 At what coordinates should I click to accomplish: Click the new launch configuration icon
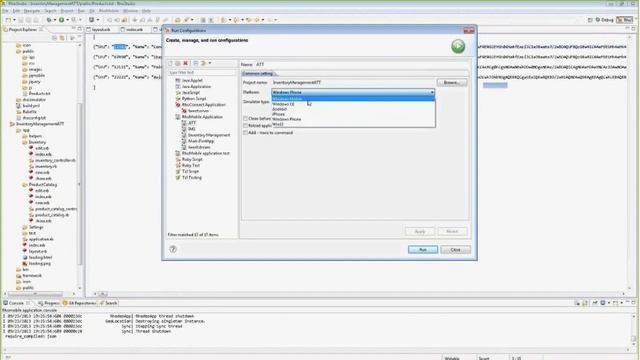171,63
